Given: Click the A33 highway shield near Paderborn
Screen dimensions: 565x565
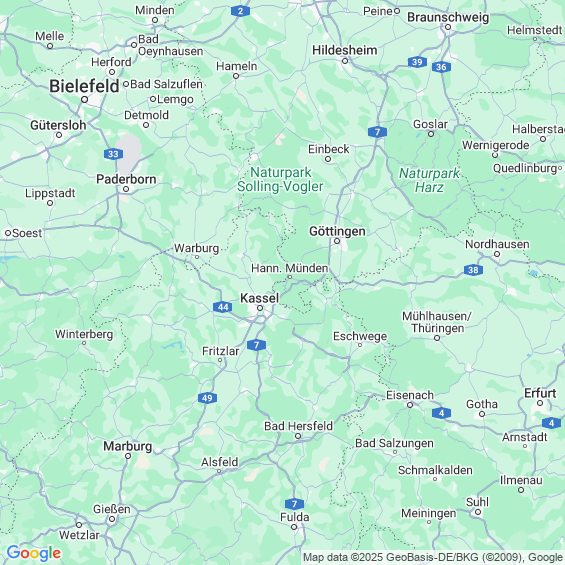Looking at the screenshot, I should tap(113, 154).
